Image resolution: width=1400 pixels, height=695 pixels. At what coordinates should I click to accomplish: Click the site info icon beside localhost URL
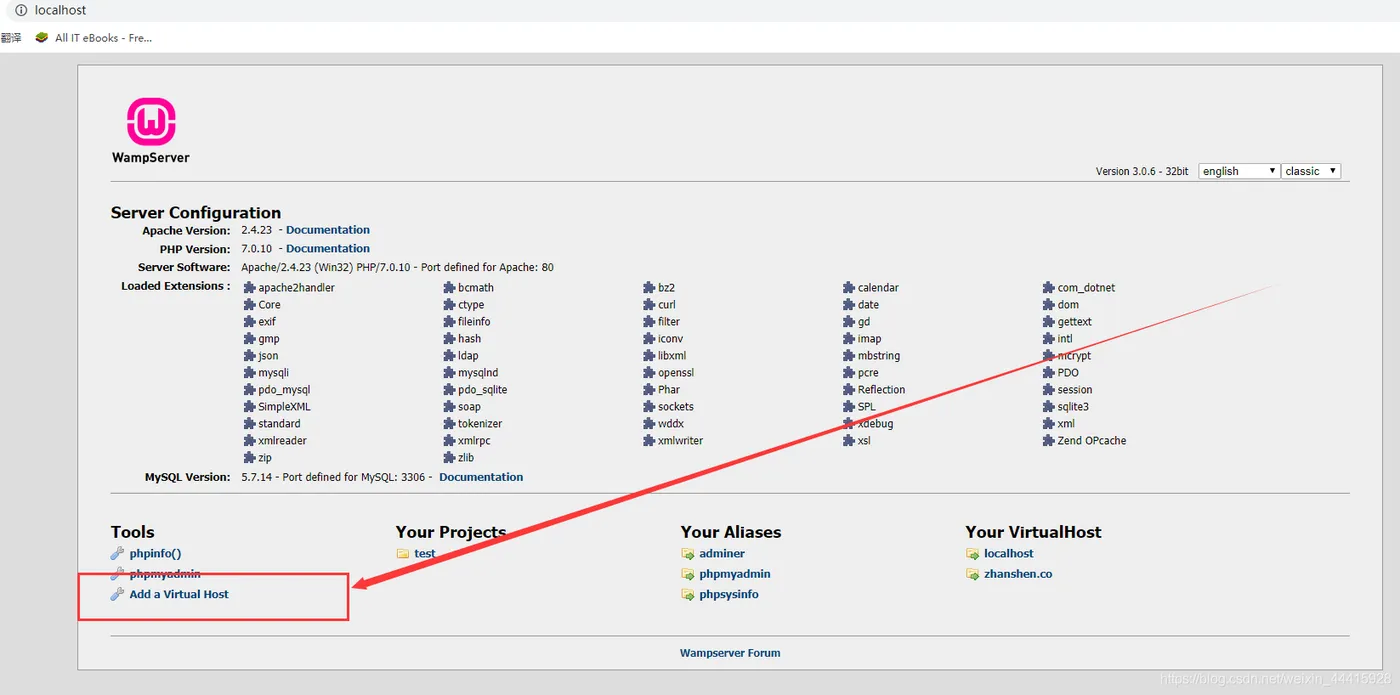pos(20,10)
